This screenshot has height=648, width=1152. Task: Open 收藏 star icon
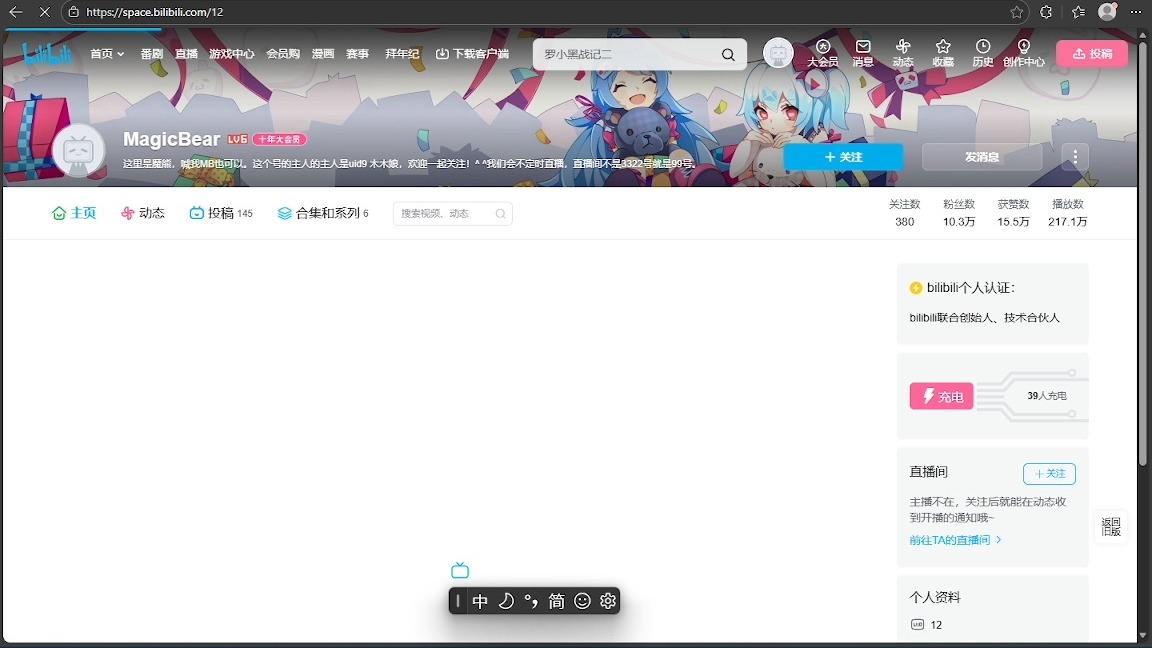(x=943, y=54)
